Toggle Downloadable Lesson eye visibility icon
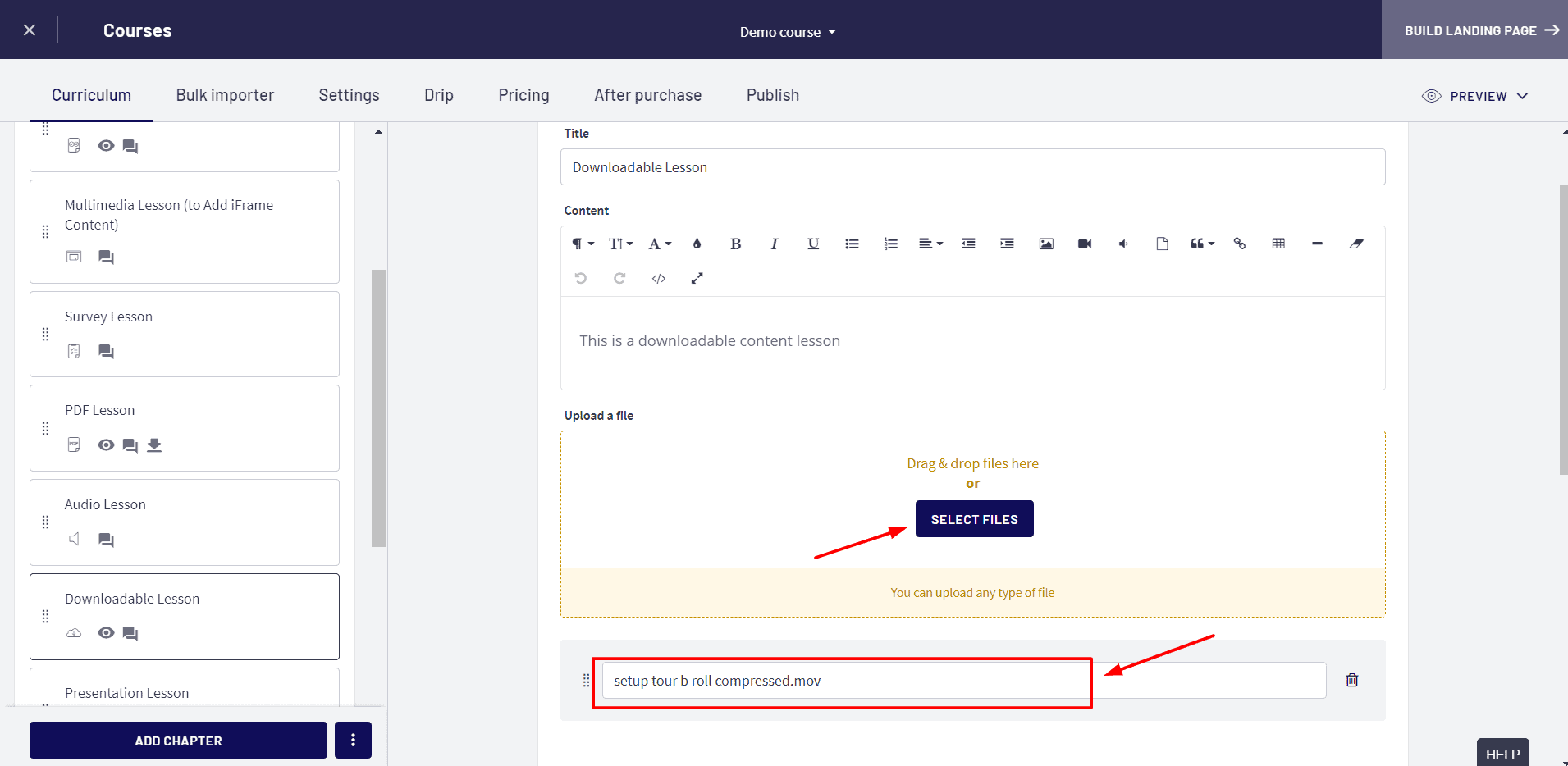Screen dimensions: 1568x766 tap(106, 633)
